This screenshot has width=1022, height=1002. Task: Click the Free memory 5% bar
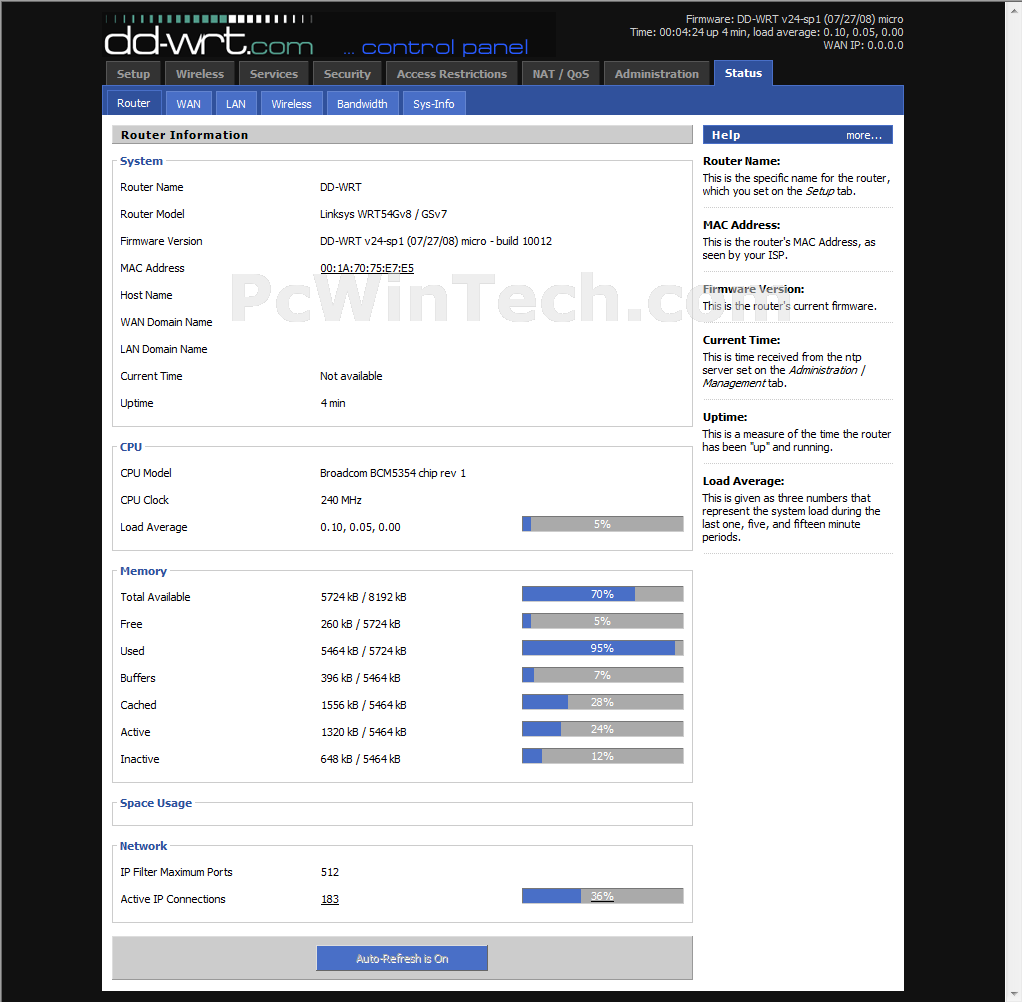pos(602,621)
